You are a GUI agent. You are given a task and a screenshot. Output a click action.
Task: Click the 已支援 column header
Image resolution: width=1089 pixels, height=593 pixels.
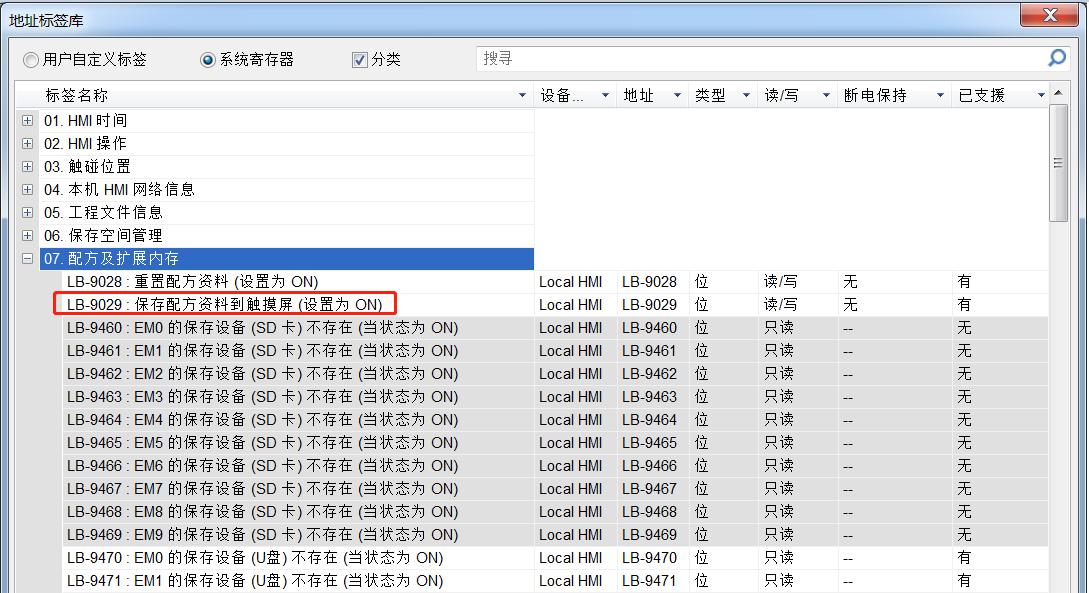(1000, 95)
